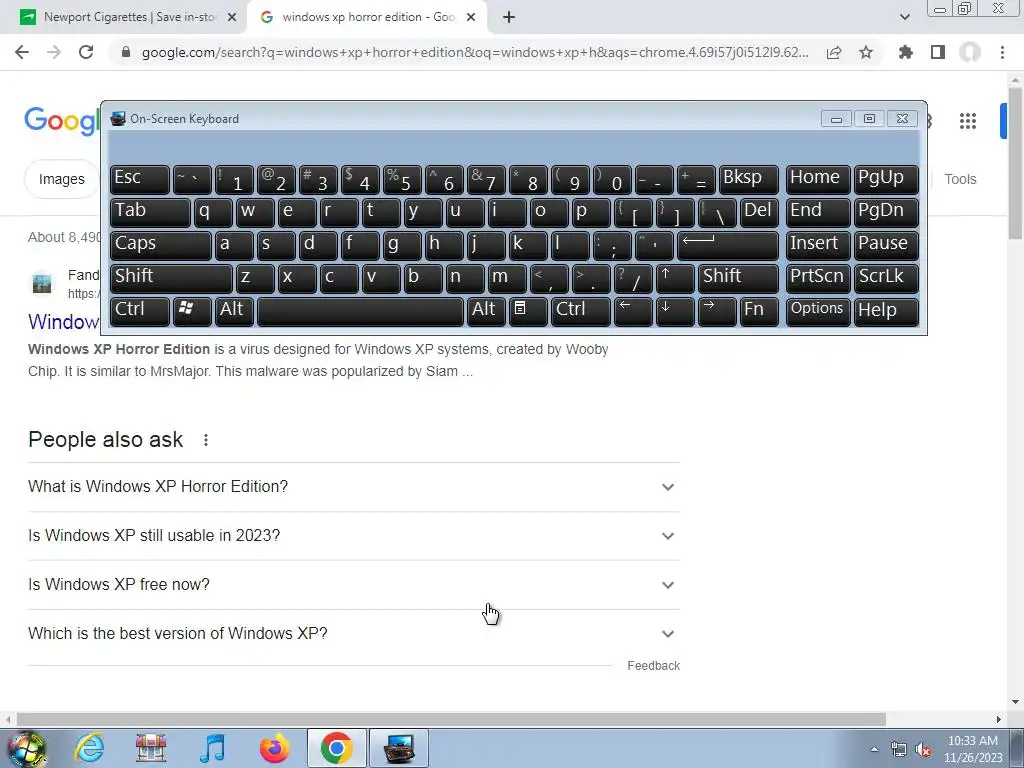Image resolution: width=1024 pixels, height=768 pixels.
Task: Open the tab search dropdown arrow
Action: [x=904, y=17]
